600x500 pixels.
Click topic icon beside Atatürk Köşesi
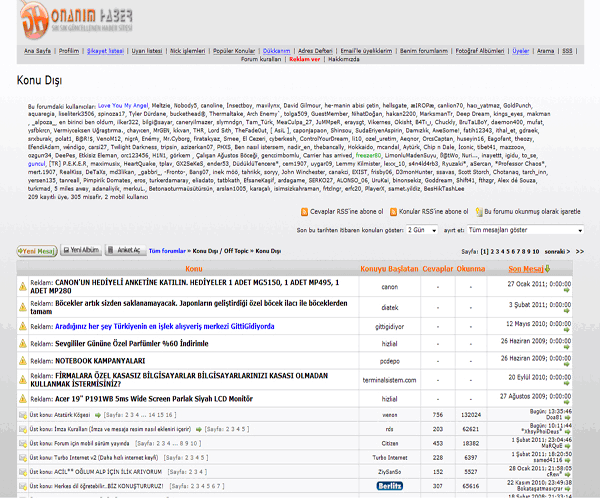coord(23,415)
